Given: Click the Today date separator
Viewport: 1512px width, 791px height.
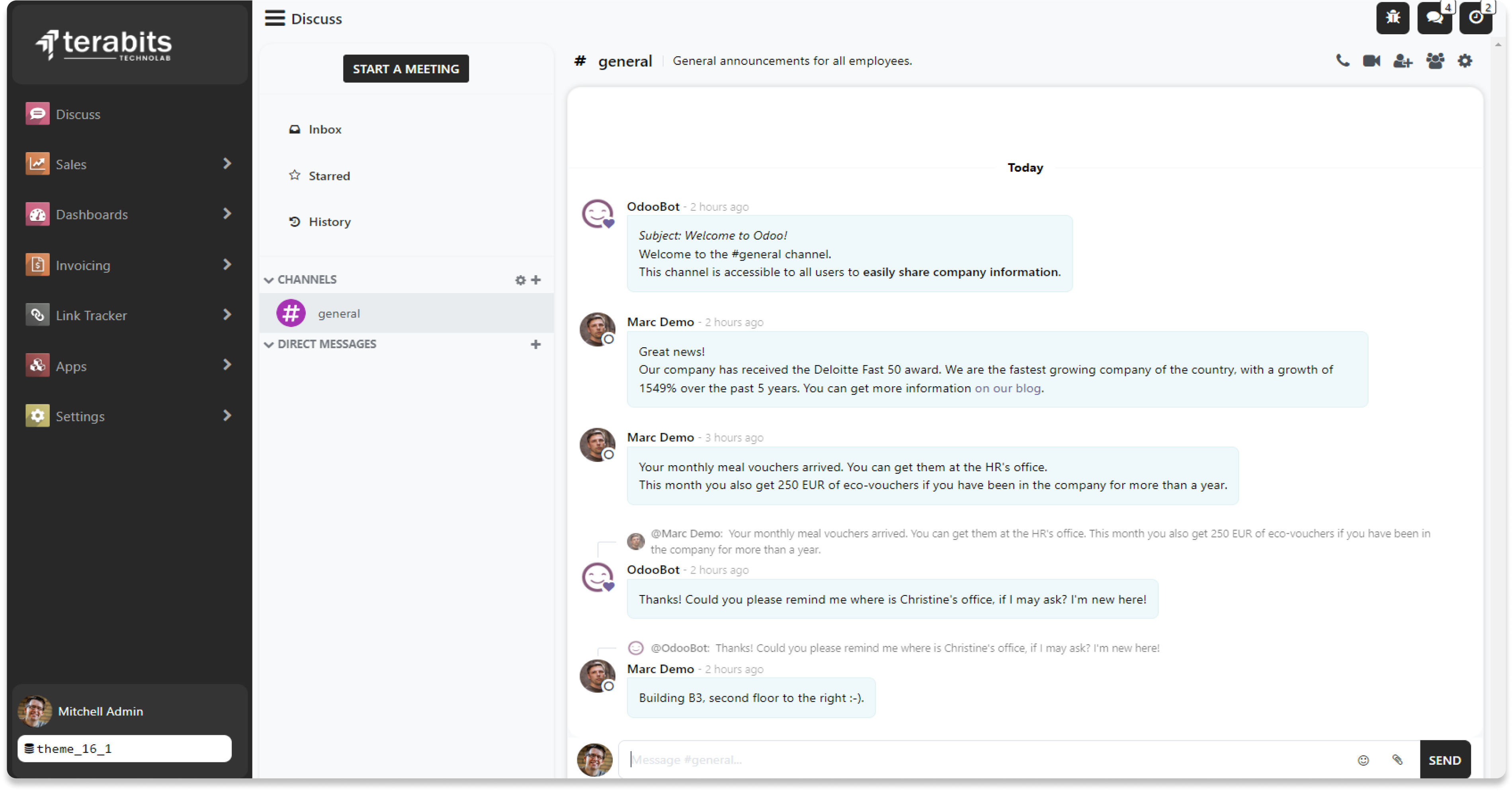Looking at the screenshot, I should [1025, 167].
